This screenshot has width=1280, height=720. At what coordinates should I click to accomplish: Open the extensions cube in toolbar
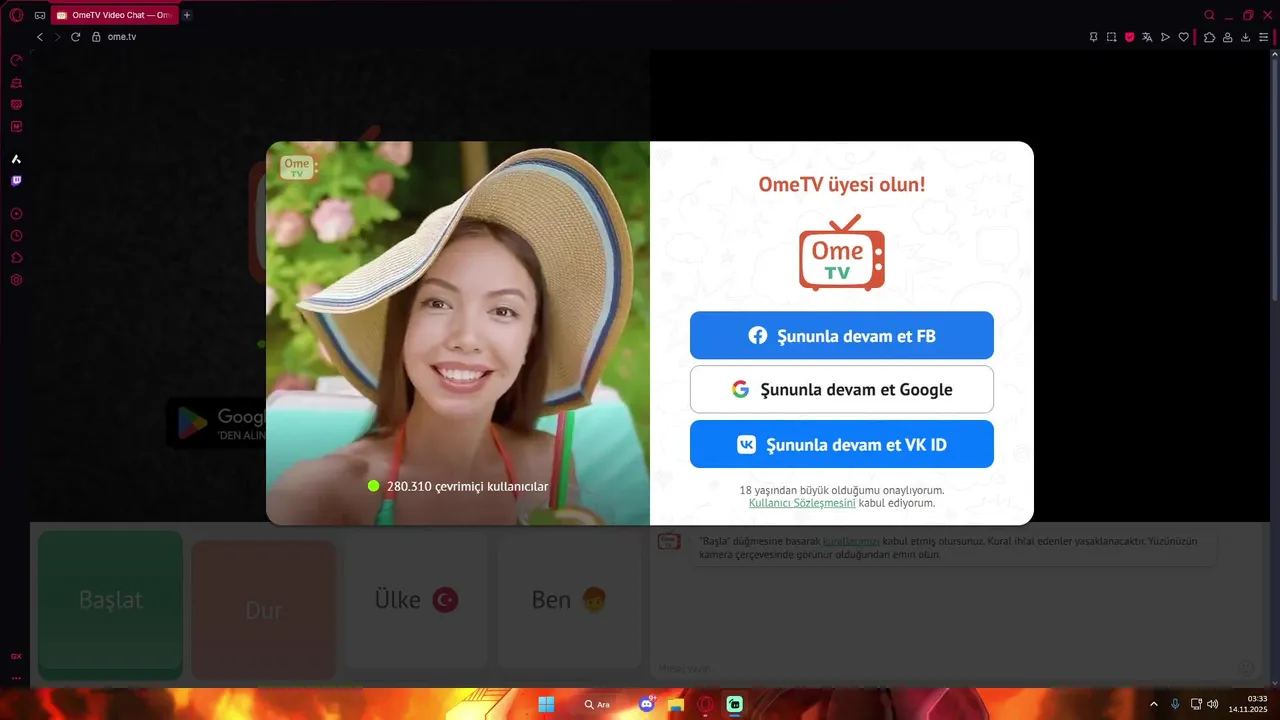(x=1209, y=37)
